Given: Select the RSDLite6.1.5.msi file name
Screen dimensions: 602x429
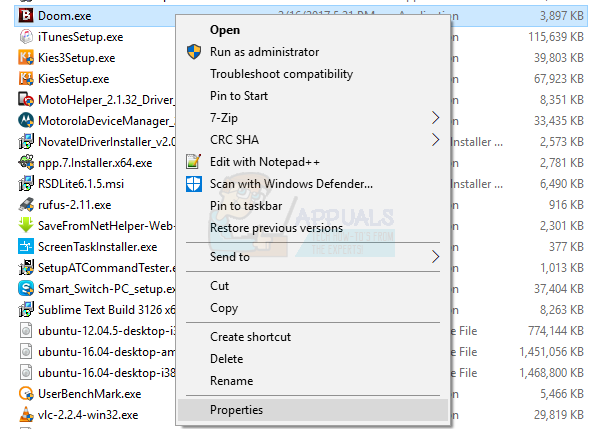Looking at the screenshot, I should [81, 184].
